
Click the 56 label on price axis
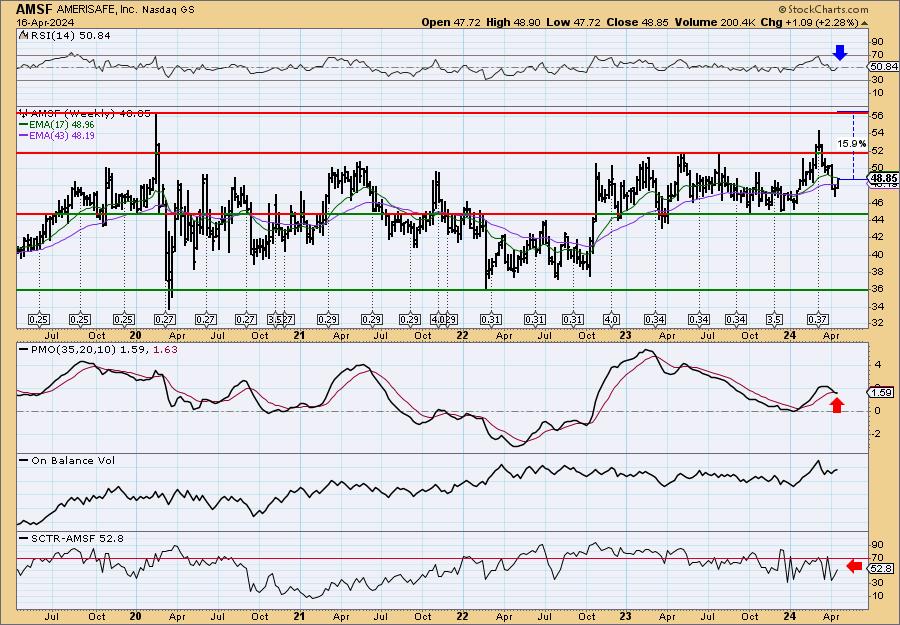pyautogui.click(x=877, y=116)
